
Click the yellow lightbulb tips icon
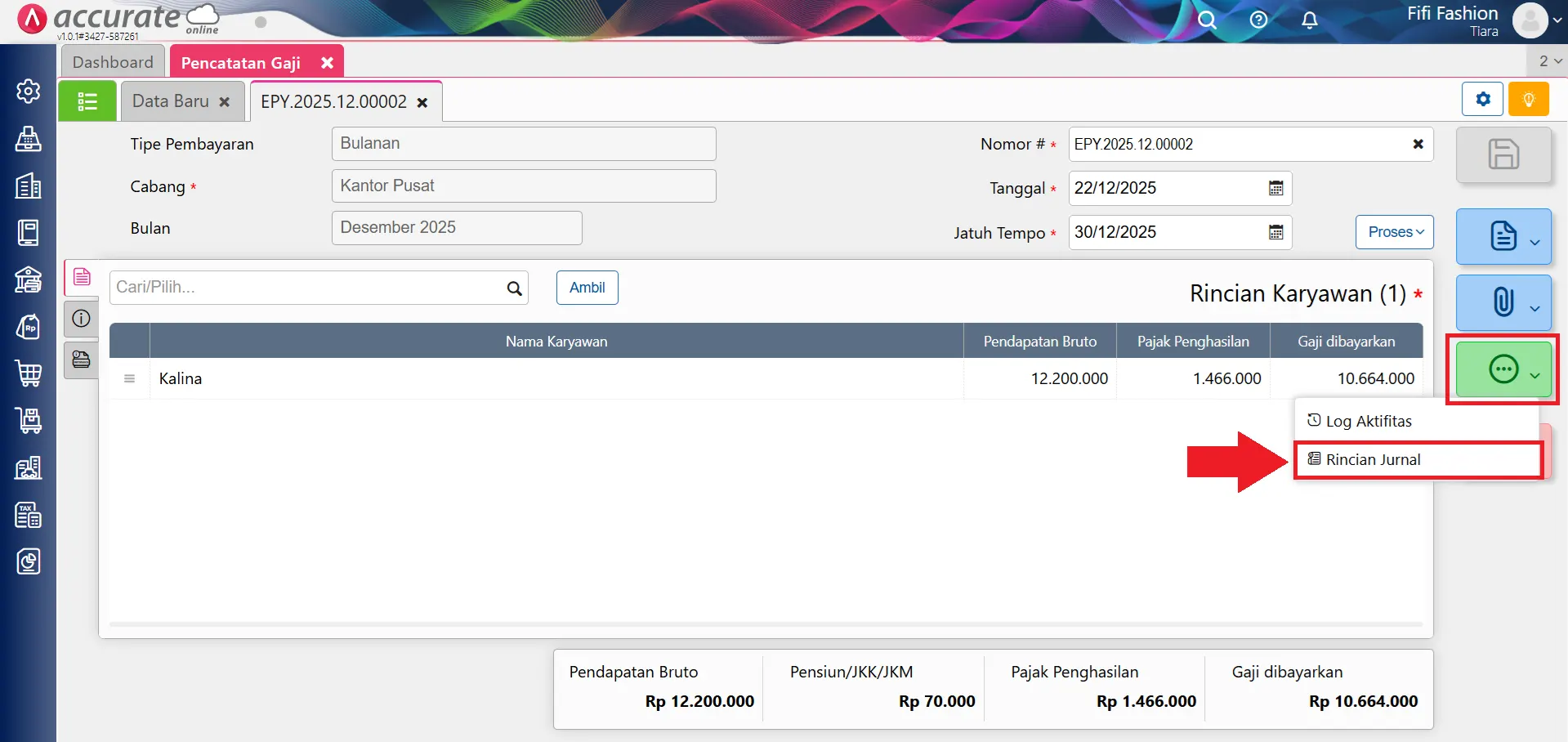1529,100
